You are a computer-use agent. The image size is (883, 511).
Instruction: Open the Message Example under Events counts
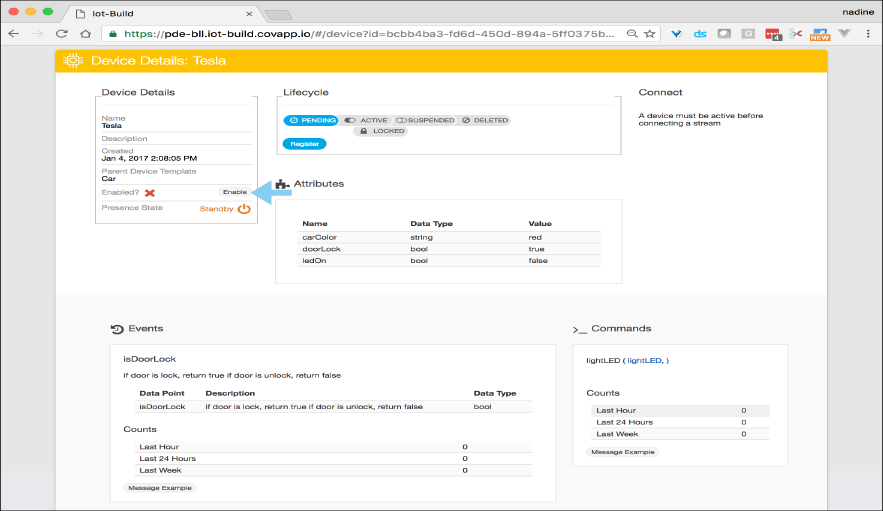click(x=160, y=487)
